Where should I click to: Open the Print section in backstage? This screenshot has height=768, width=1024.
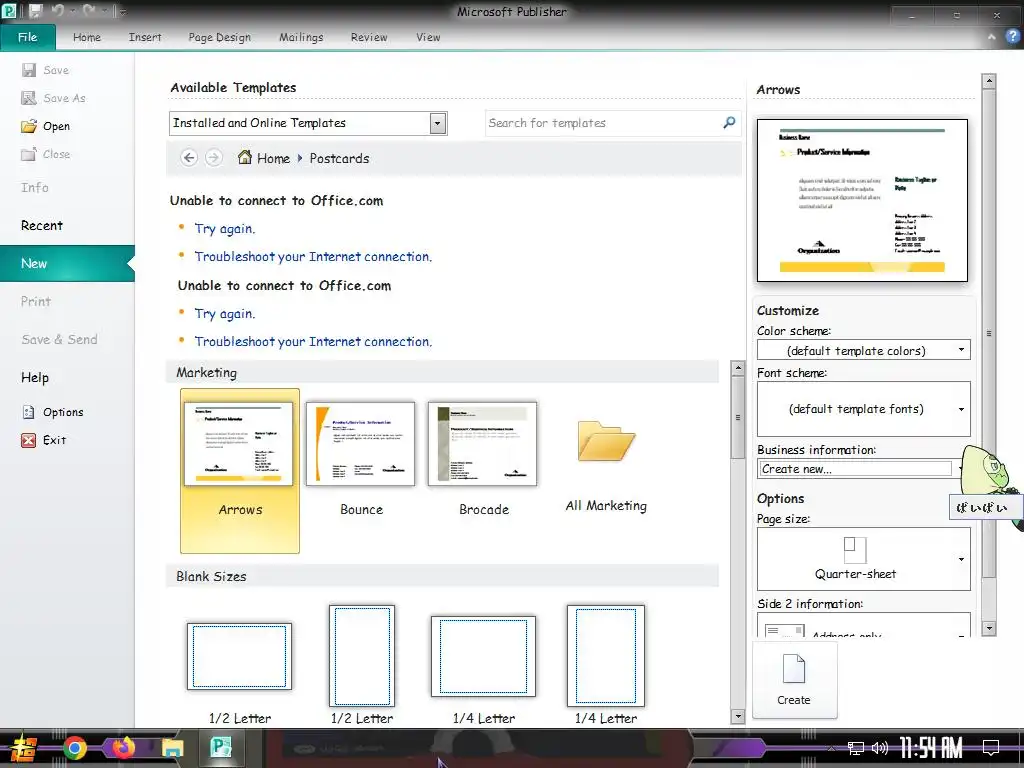36,301
